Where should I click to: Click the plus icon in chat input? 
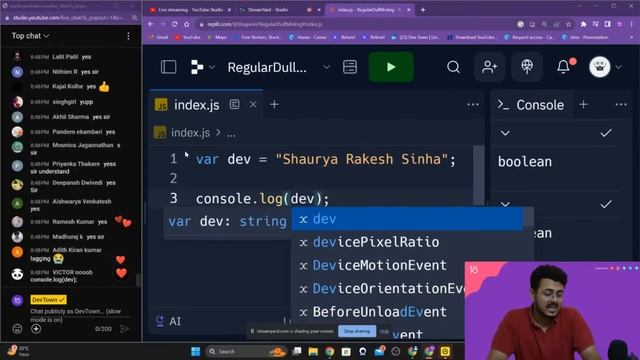(x=36, y=328)
